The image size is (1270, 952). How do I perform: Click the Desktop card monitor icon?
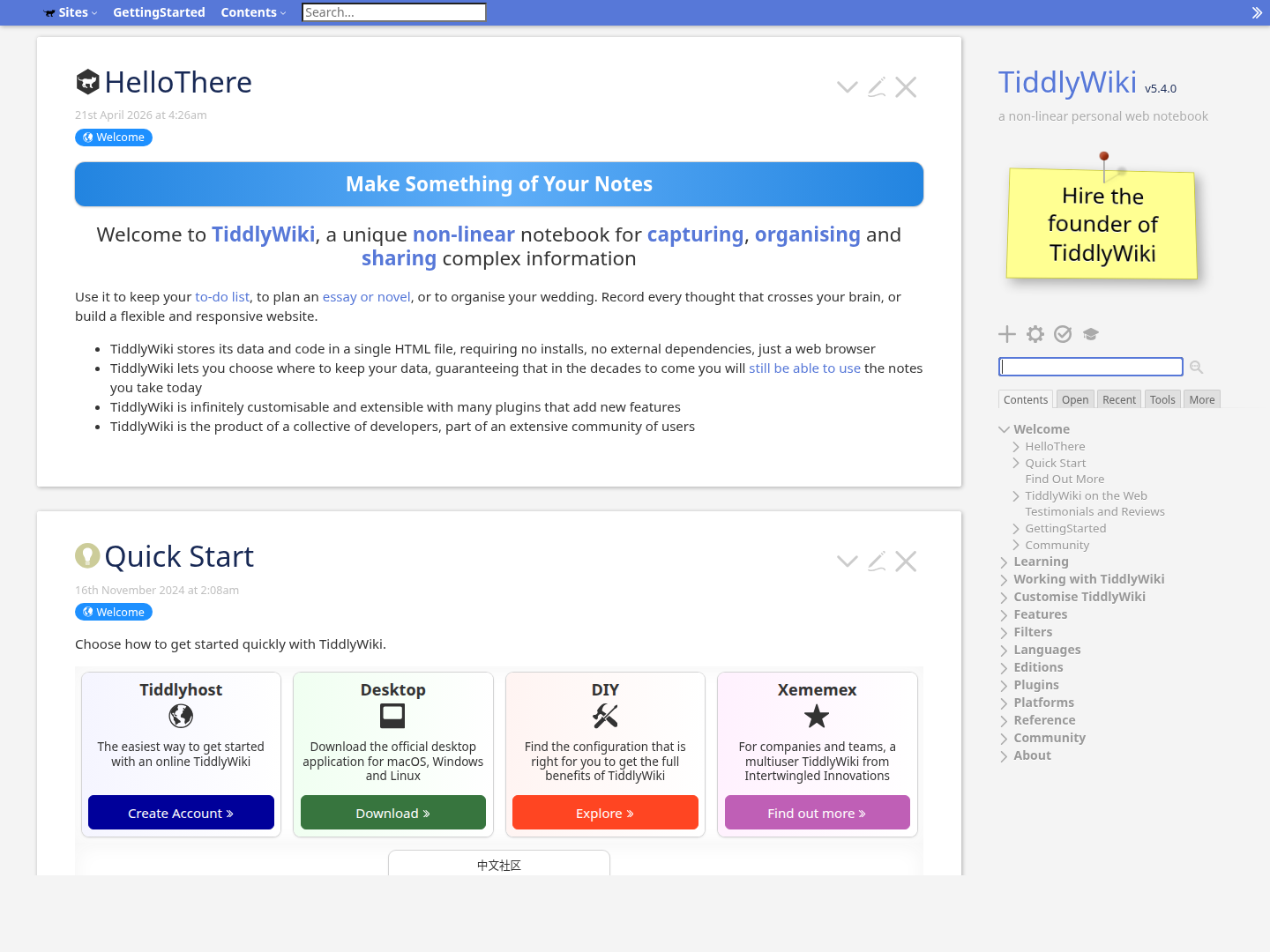[x=392, y=716]
